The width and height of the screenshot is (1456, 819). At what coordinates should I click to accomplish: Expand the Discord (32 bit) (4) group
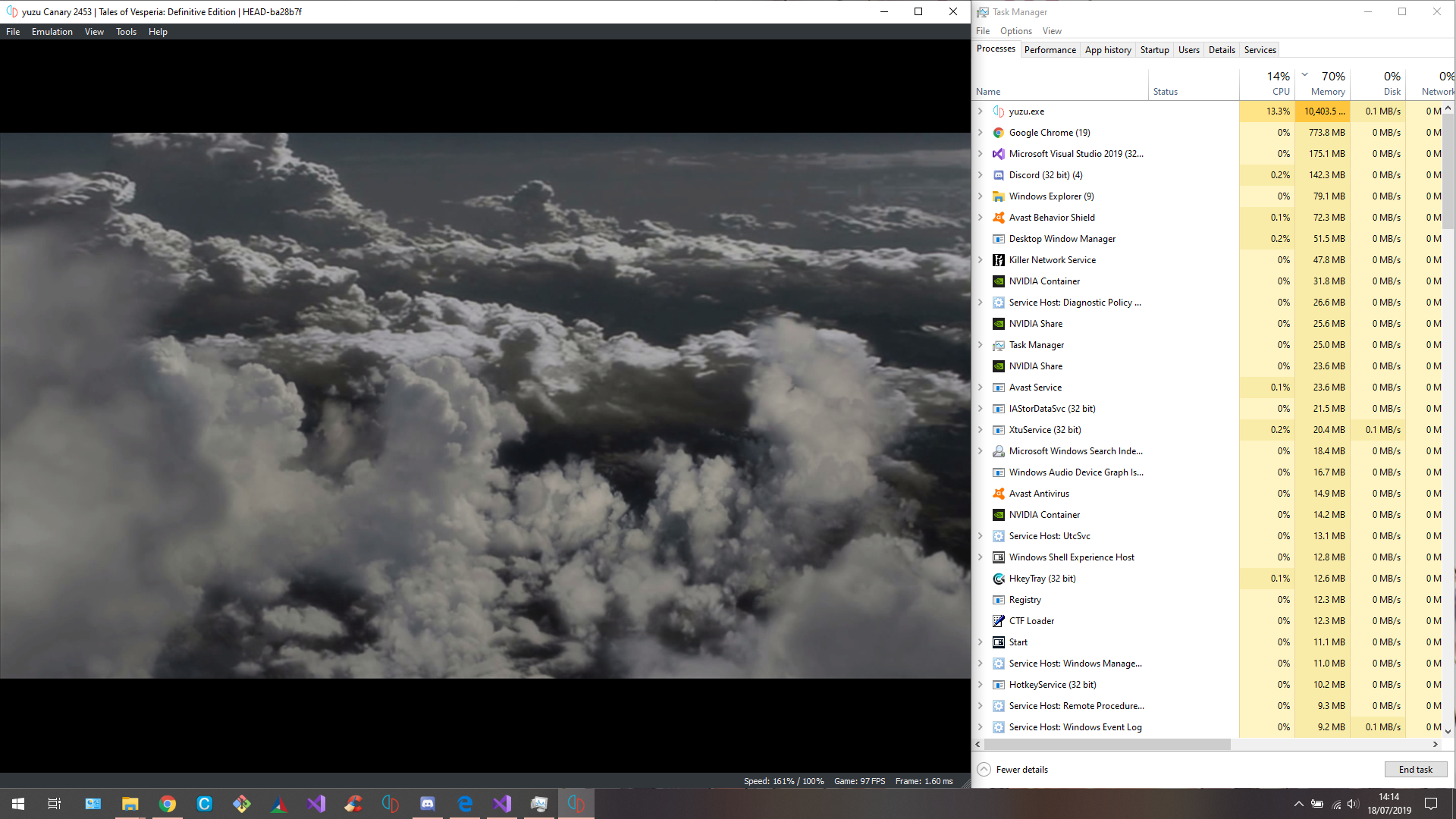(x=981, y=175)
